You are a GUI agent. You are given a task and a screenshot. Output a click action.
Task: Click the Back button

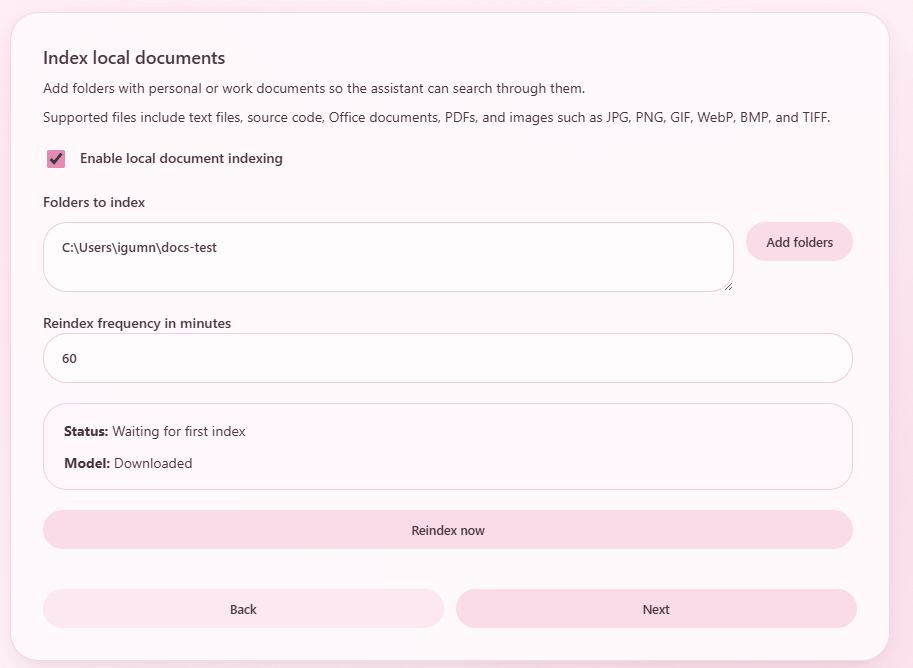(x=243, y=608)
